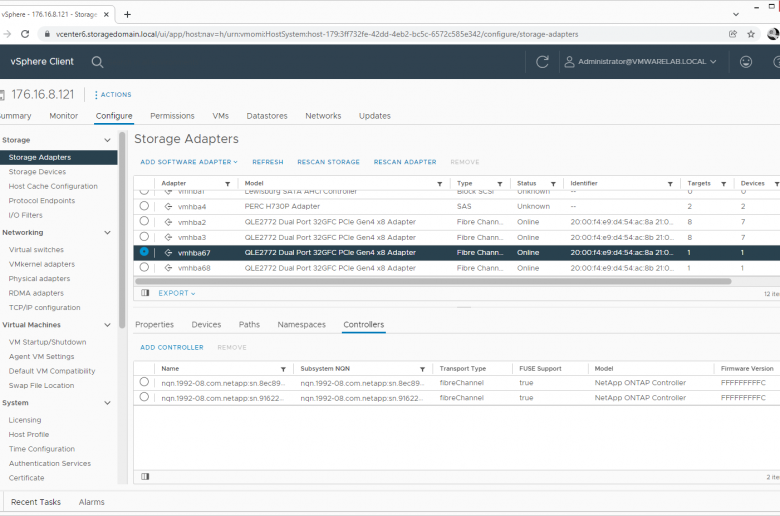
Task: Open browser tab list chevron
Action: [x=736, y=14]
